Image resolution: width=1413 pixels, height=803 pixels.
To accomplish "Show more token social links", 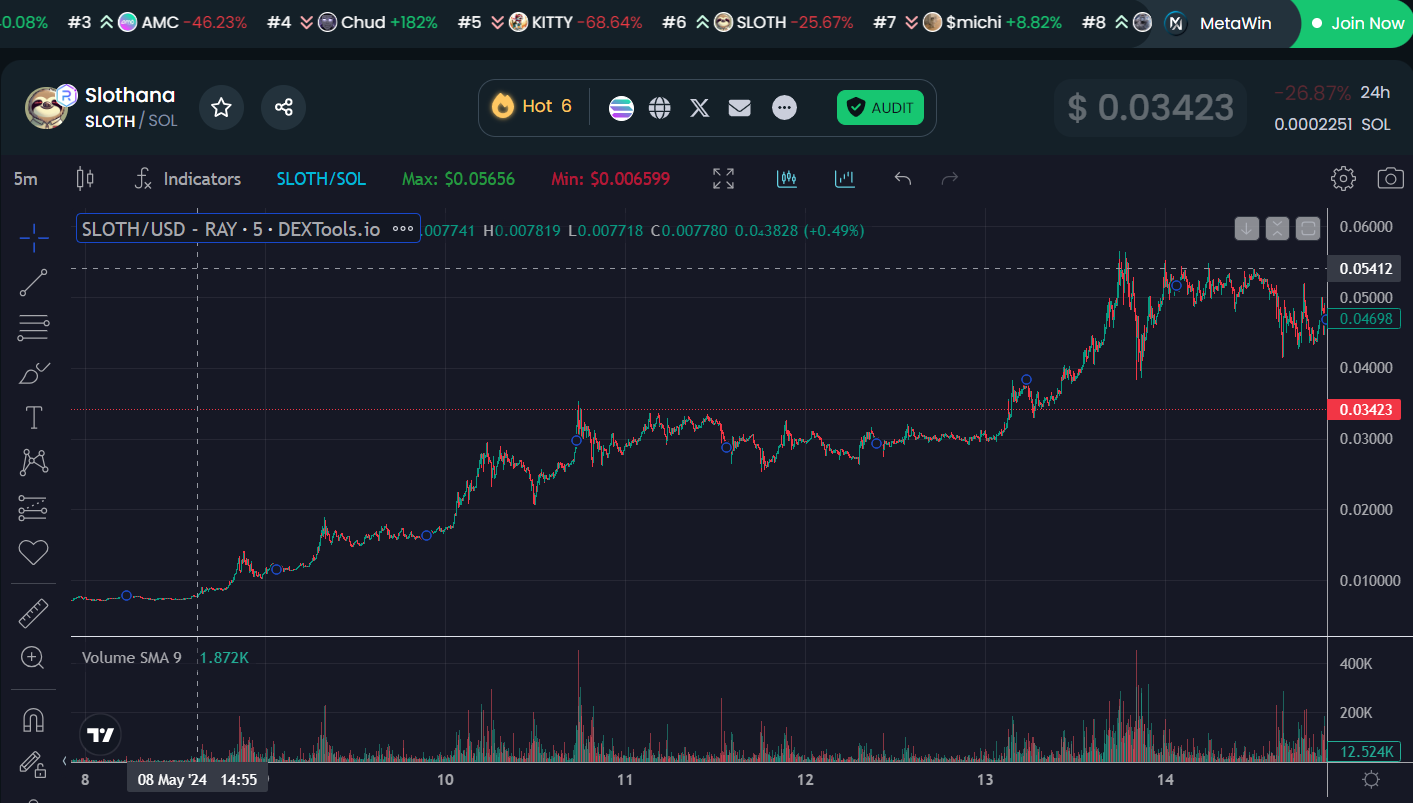I will click(x=785, y=108).
